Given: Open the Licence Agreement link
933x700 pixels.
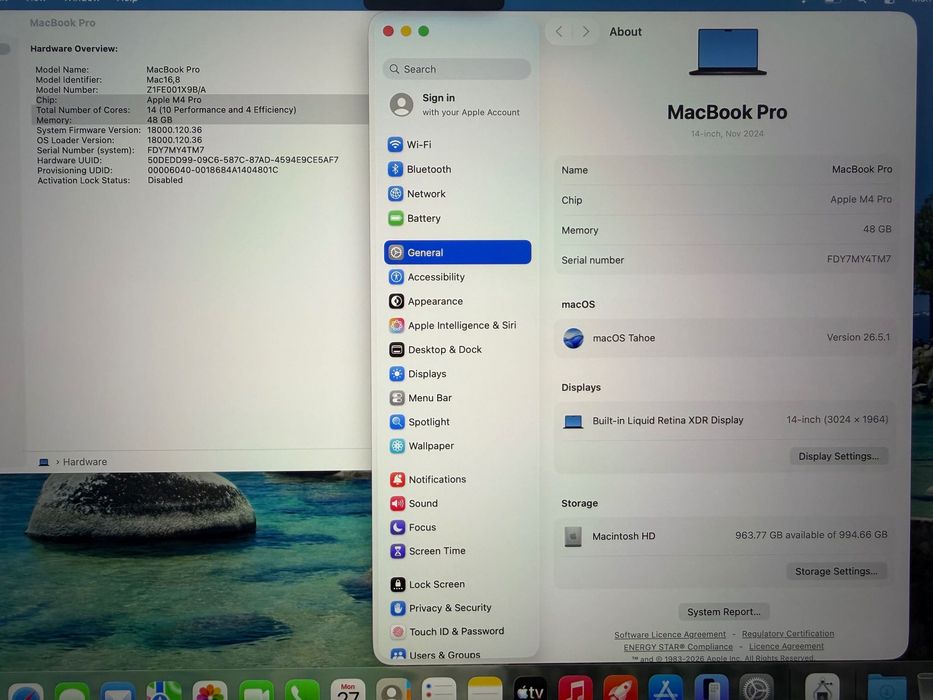Looking at the screenshot, I should (786, 646).
